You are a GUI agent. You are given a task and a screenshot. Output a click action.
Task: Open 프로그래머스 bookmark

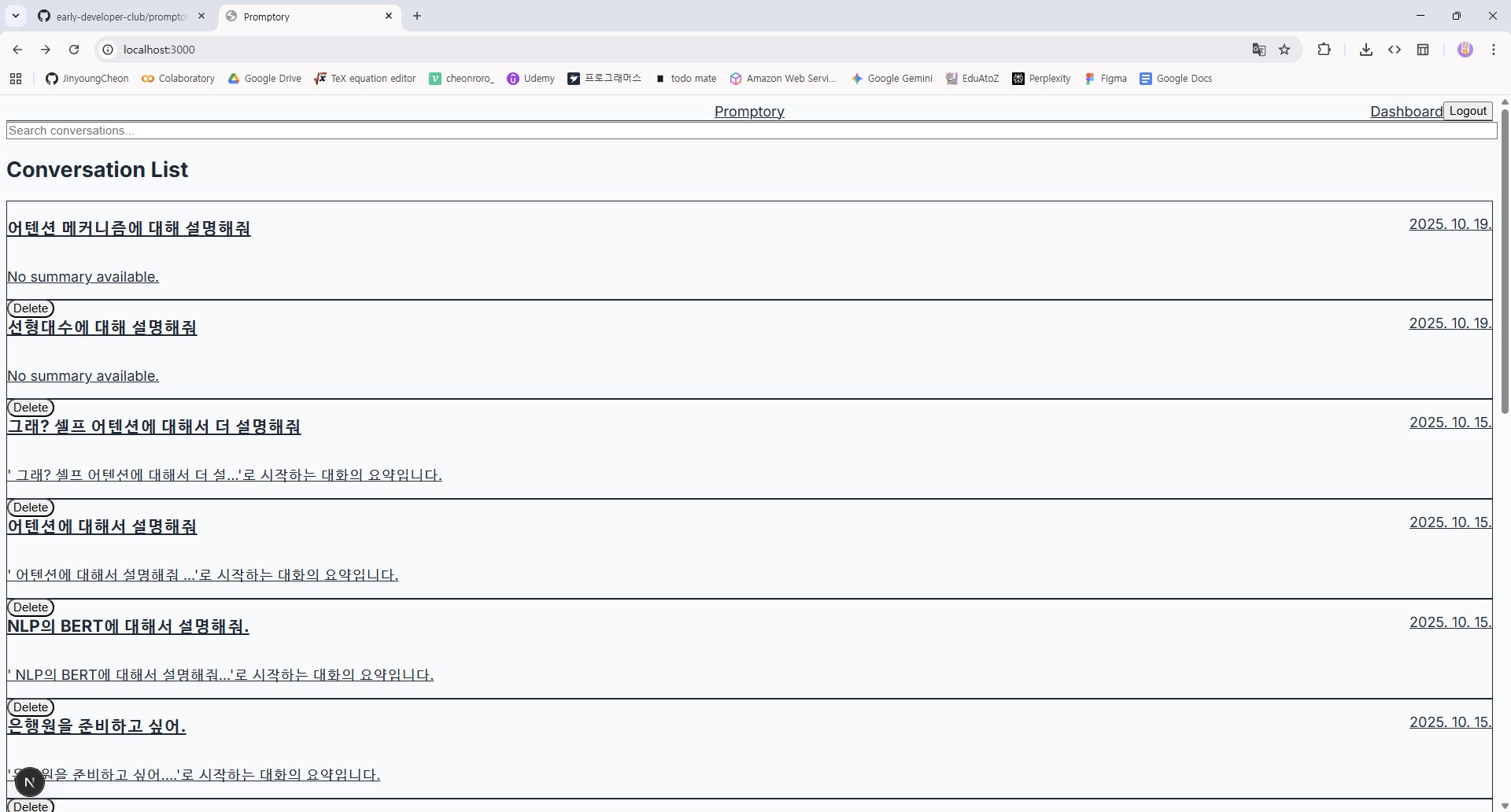(x=604, y=79)
